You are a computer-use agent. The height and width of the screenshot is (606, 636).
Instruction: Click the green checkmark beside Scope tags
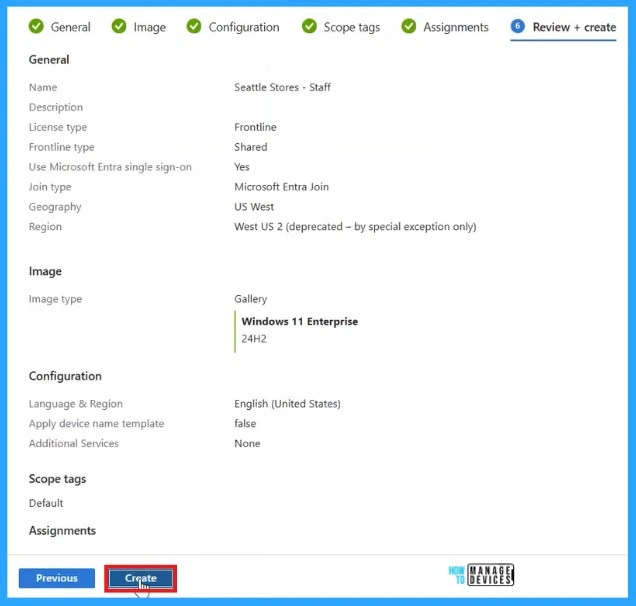[x=309, y=26]
